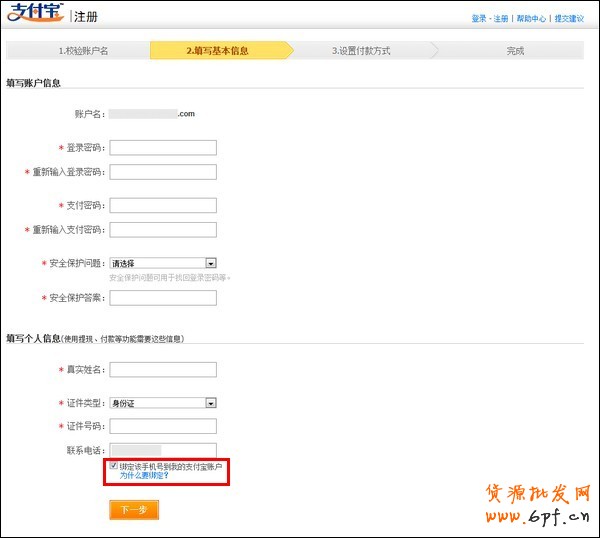Click the 完成 step tab
Screen dimensions: 600x538
click(514, 51)
